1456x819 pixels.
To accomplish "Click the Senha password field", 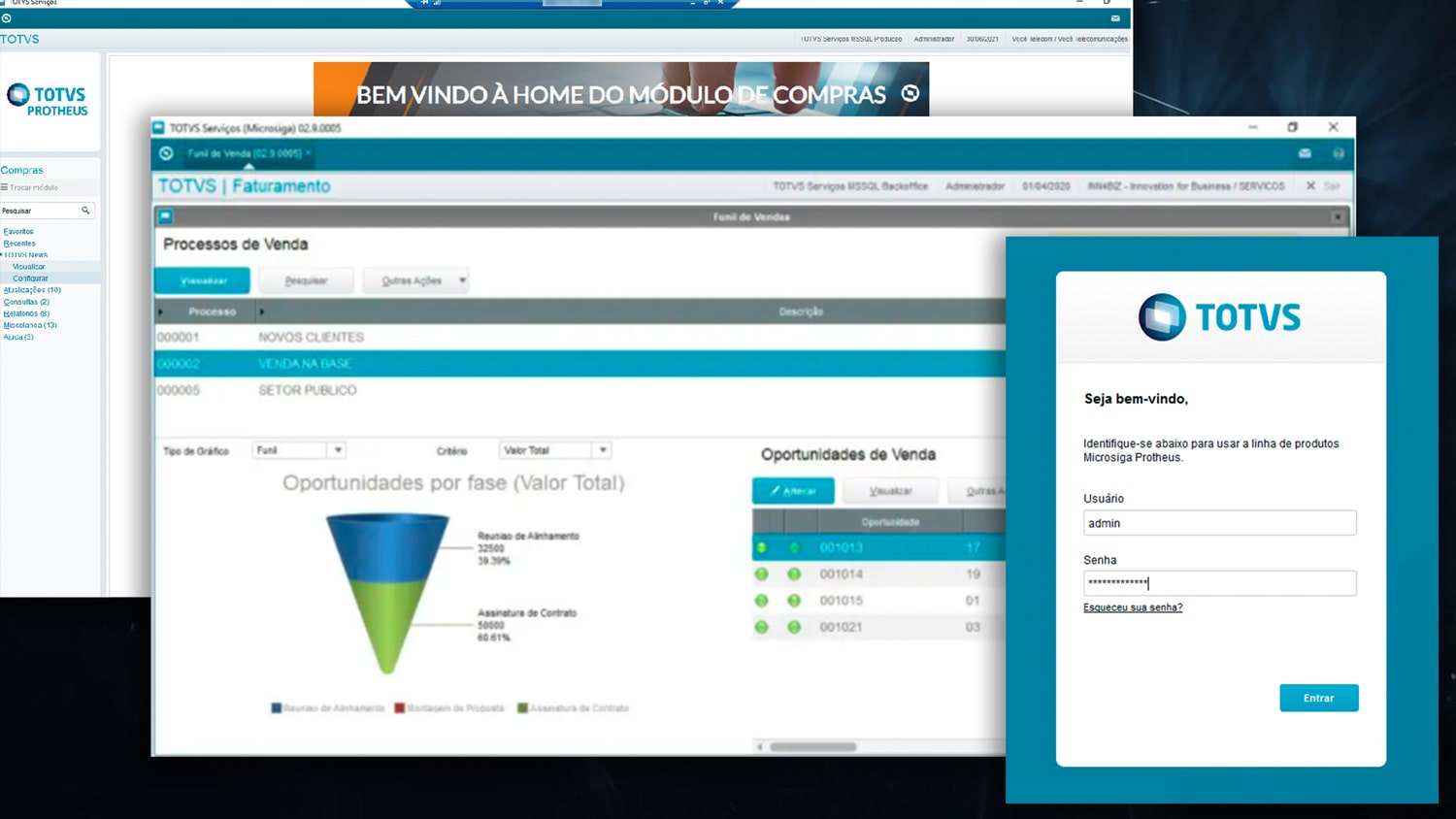I will [1219, 583].
